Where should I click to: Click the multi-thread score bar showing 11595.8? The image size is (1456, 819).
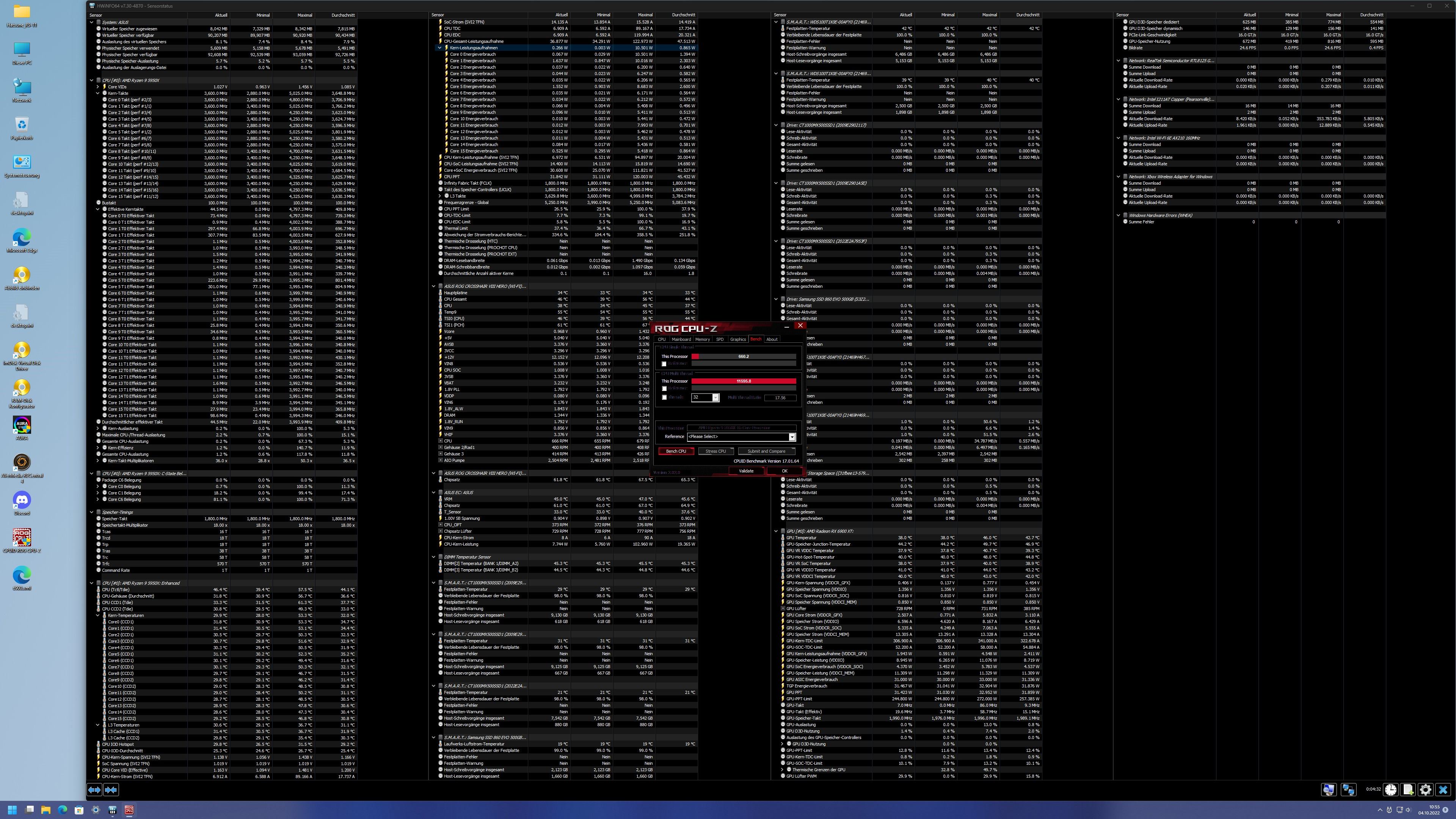point(744,381)
